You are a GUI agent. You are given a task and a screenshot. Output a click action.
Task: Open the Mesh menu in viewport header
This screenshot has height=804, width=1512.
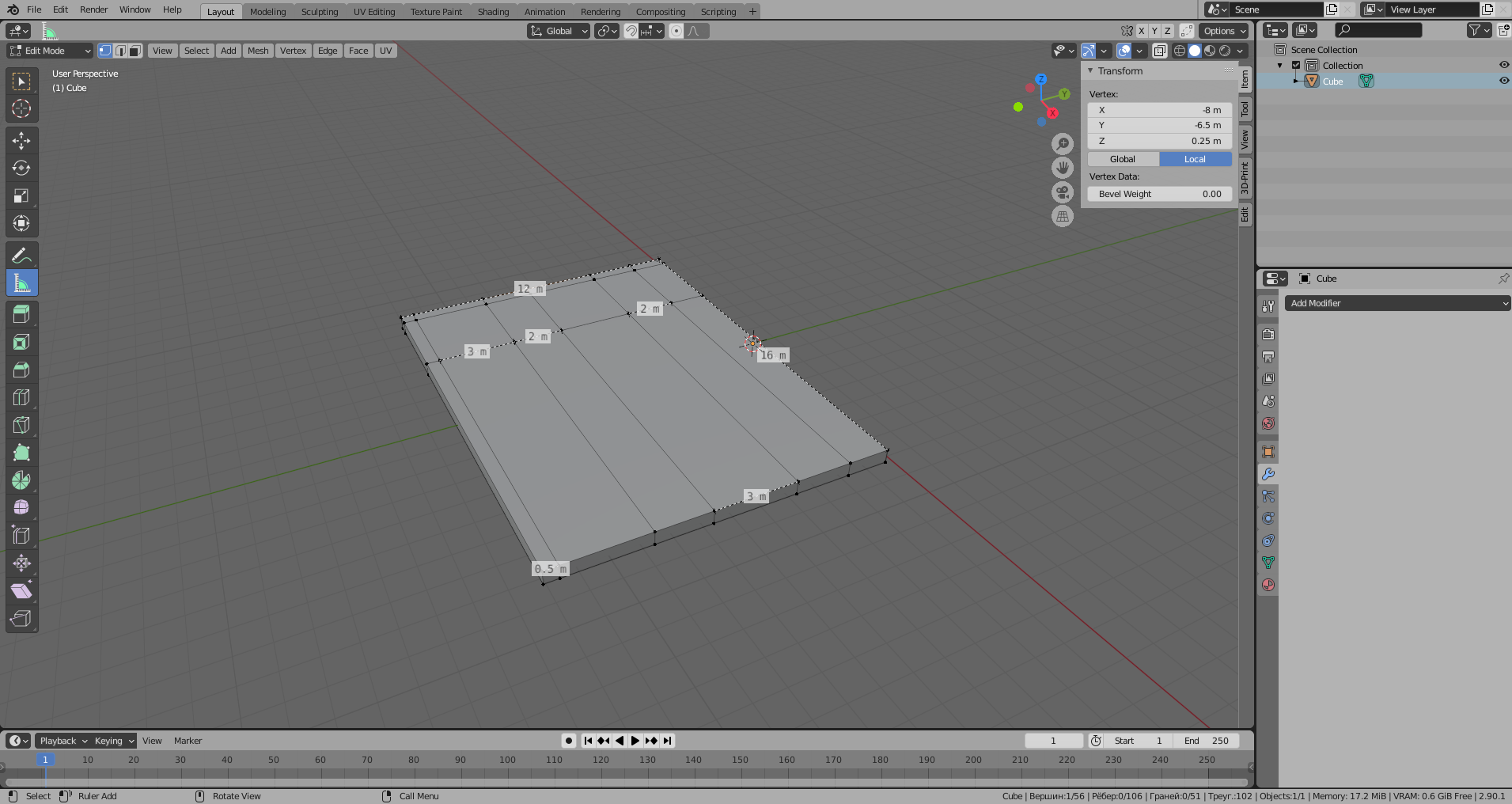258,51
